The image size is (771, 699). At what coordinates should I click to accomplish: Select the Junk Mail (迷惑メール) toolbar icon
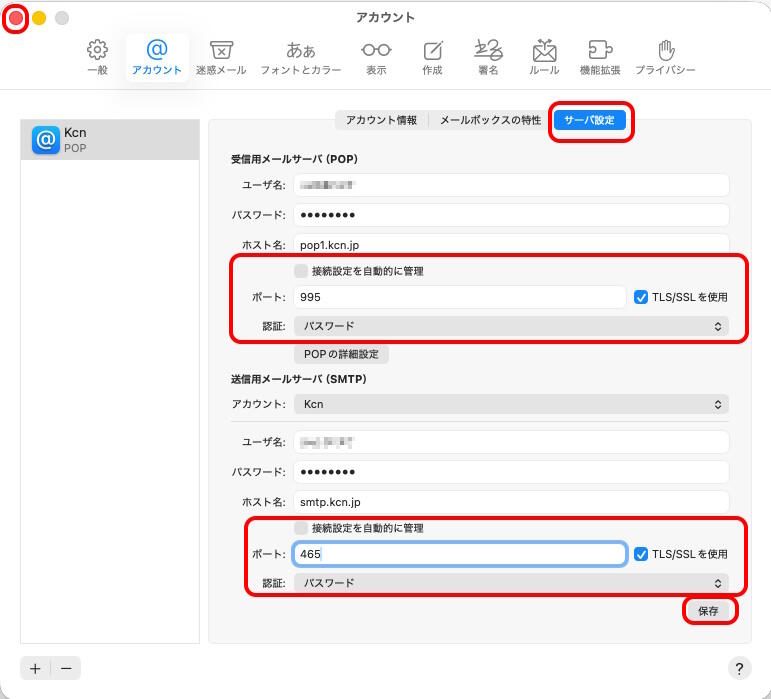[221, 58]
